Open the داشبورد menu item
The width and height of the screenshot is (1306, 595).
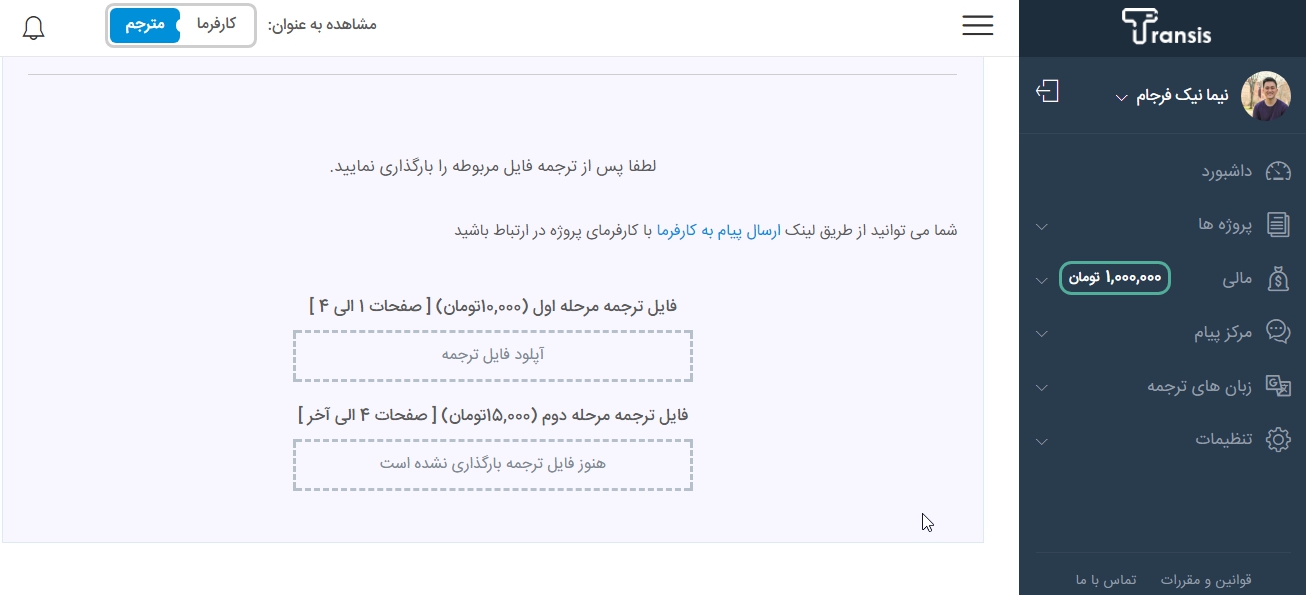(x=1226, y=171)
